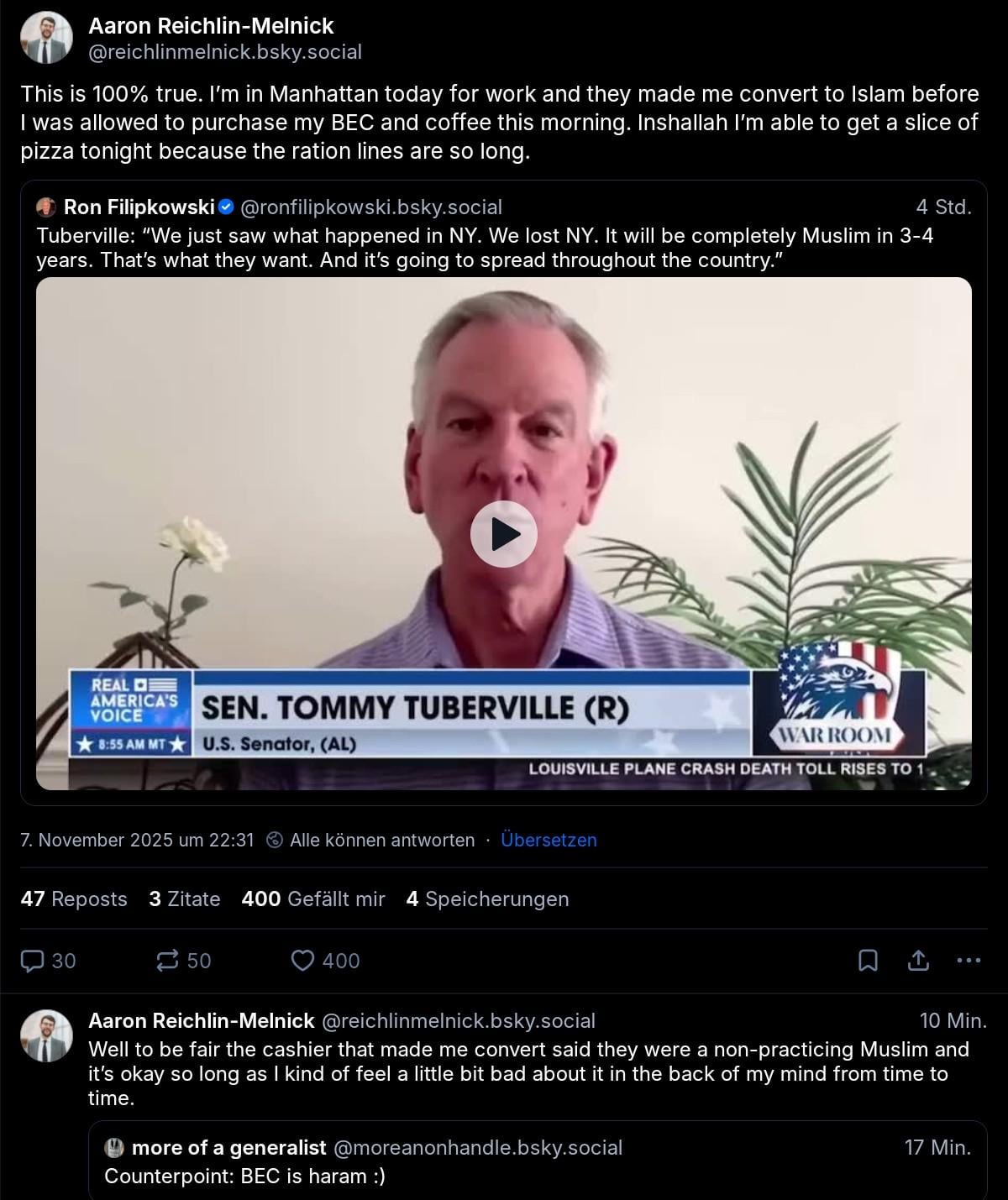Open the three-dot more options menu
Viewport: 1008px width, 1200px height.
click(x=969, y=961)
